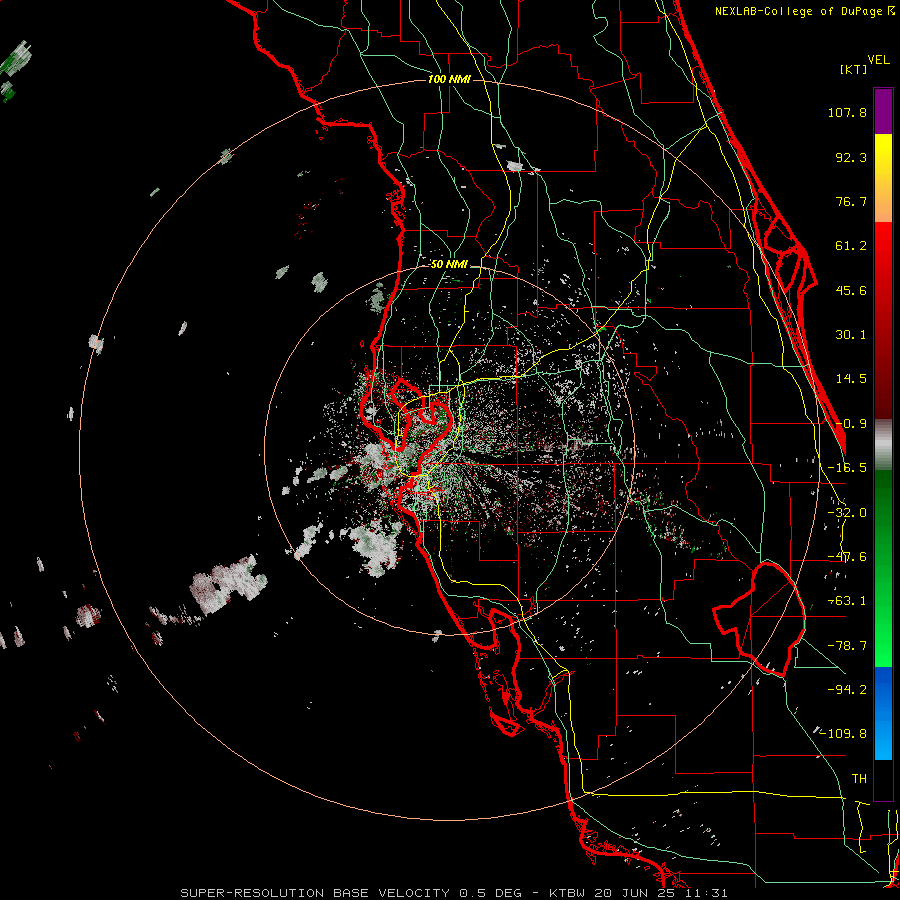Click the 50 NMI range ring label
This screenshot has width=900, height=900.
pyautogui.click(x=449, y=265)
